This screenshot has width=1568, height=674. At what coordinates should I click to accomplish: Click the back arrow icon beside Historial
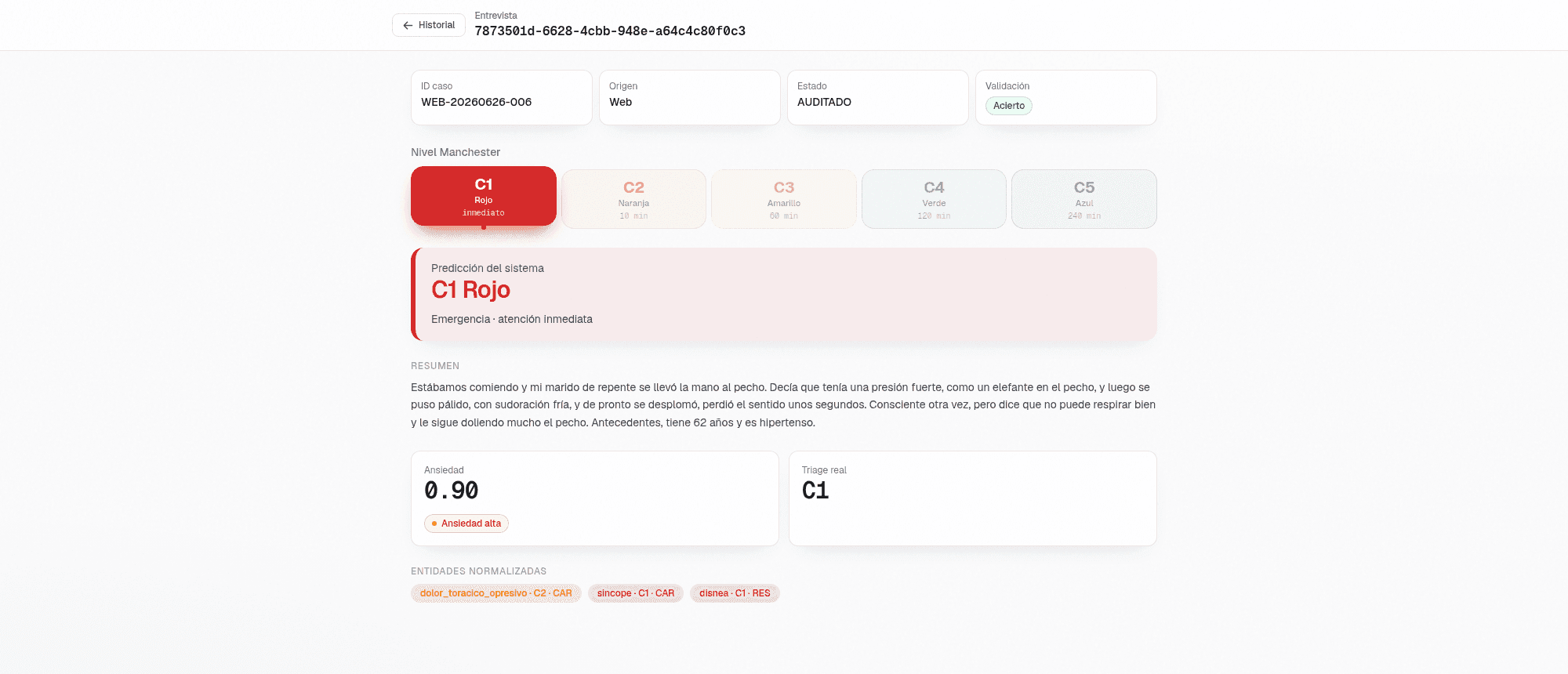click(408, 26)
